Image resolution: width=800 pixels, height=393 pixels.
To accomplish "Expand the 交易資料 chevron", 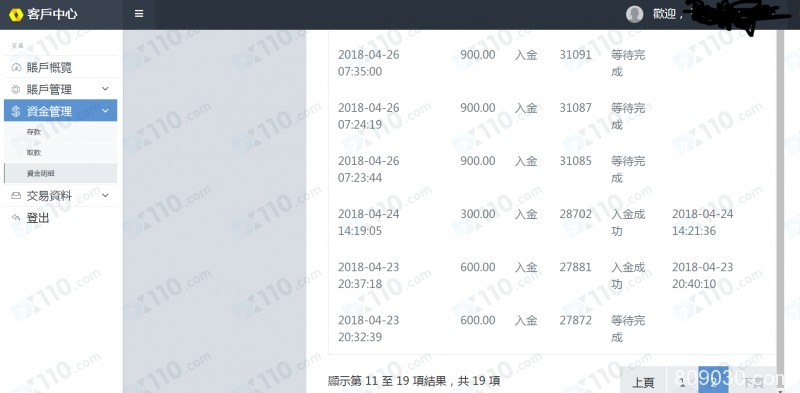I will tap(105, 195).
